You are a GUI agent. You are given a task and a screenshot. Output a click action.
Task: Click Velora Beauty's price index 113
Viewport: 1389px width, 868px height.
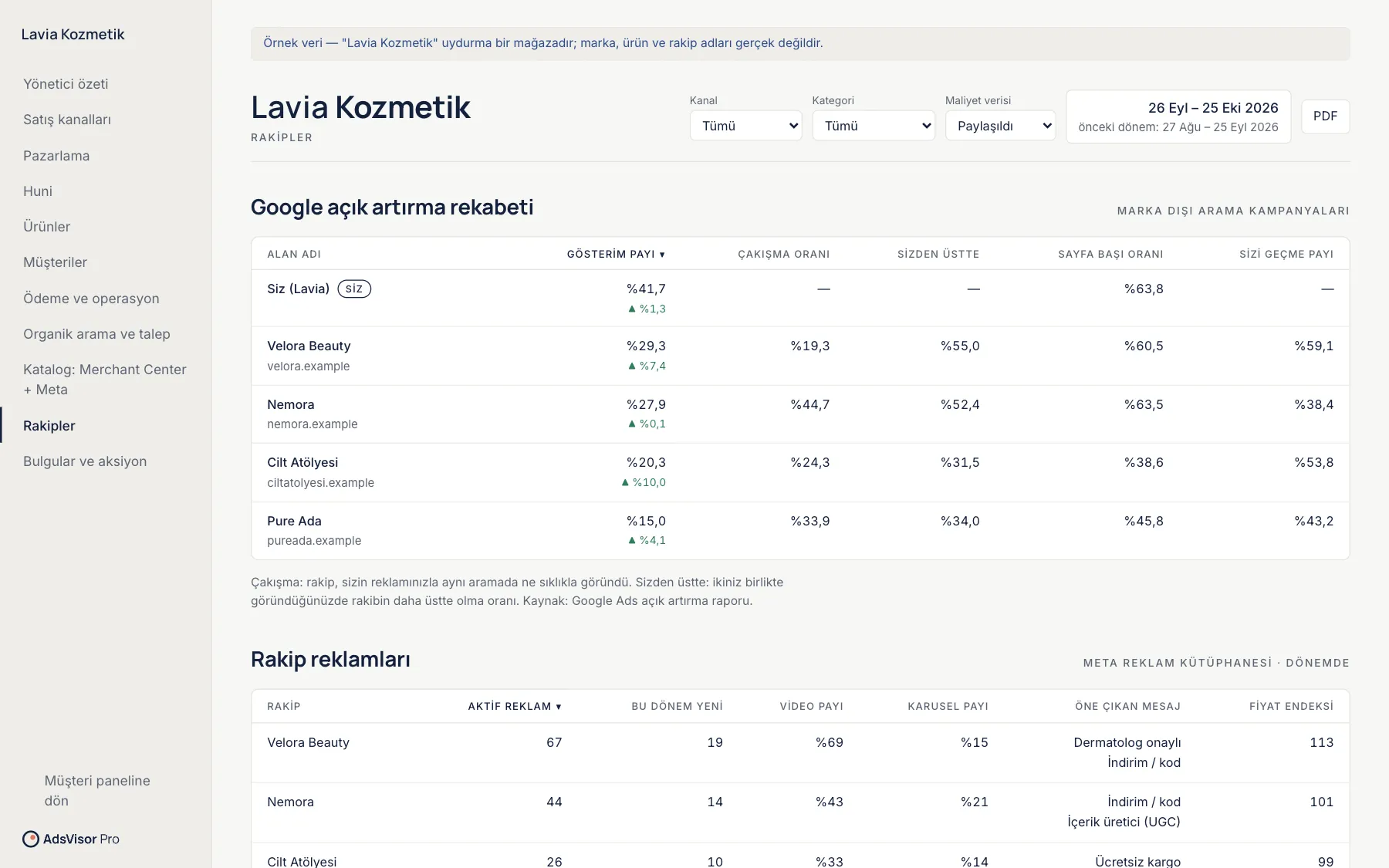[x=1321, y=742]
